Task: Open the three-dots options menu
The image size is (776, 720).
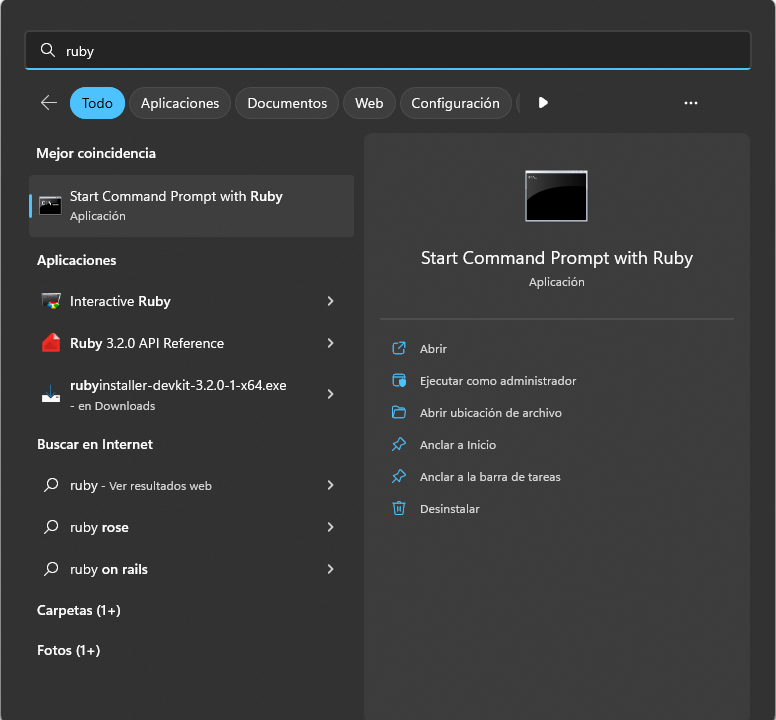Action: pyautogui.click(x=691, y=103)
